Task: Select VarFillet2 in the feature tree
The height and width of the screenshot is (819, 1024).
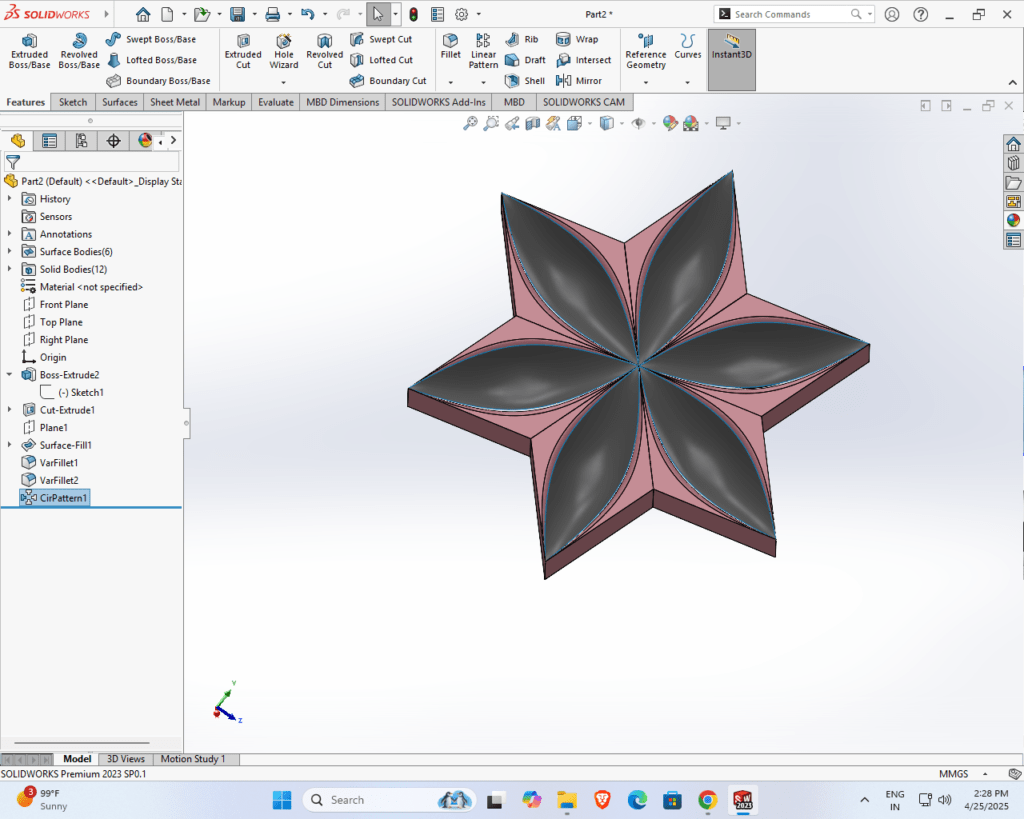Action: pyautogui.click(x=58, y=480)
